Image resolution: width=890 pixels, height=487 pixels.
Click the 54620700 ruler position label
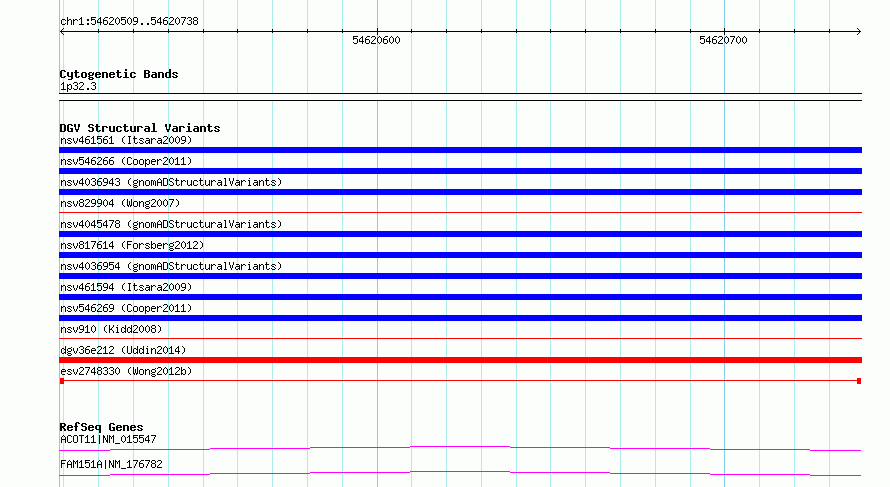point(723,40)
